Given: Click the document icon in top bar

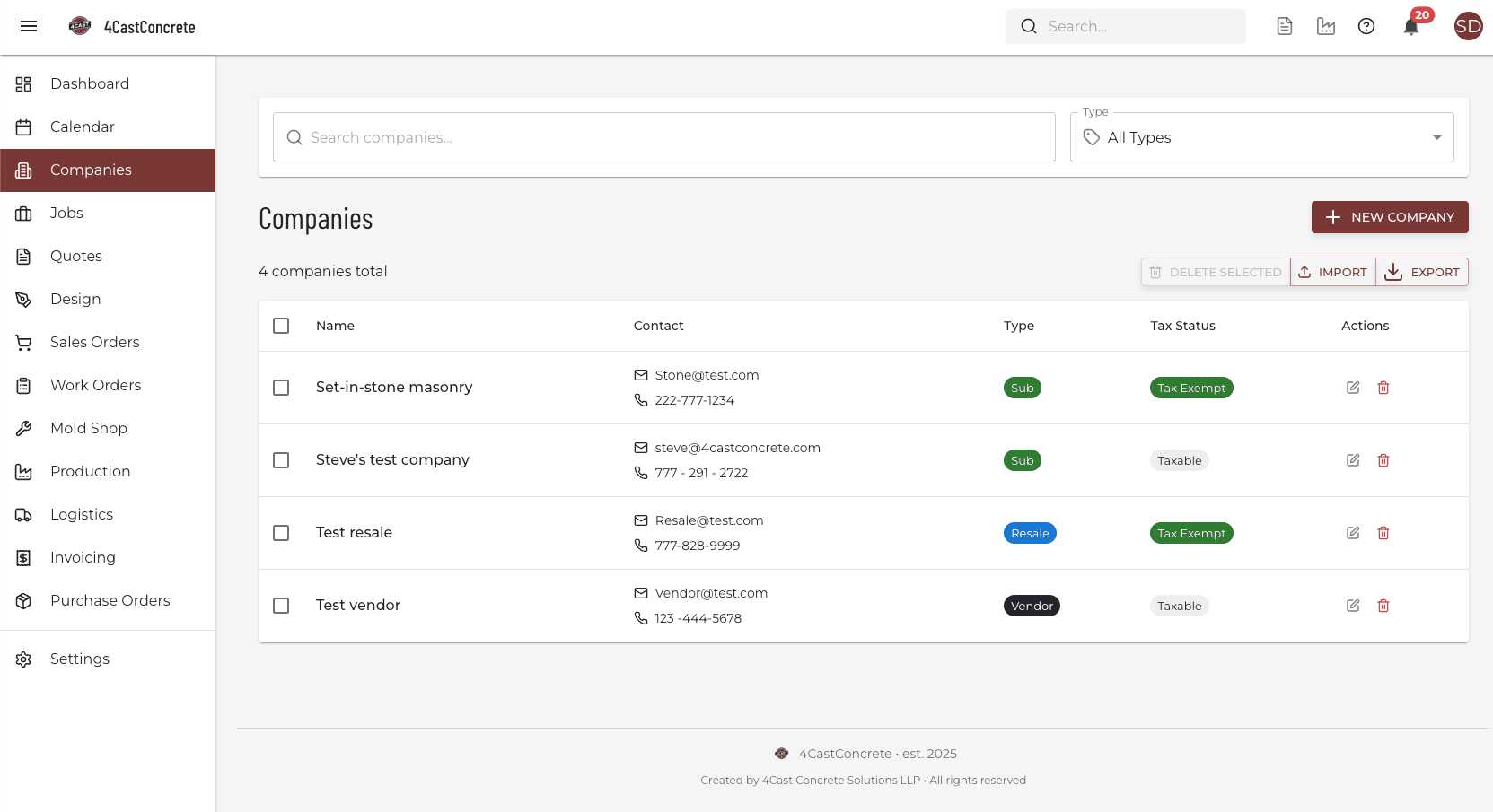Looking at the screenshot, I should (1285, 27).
